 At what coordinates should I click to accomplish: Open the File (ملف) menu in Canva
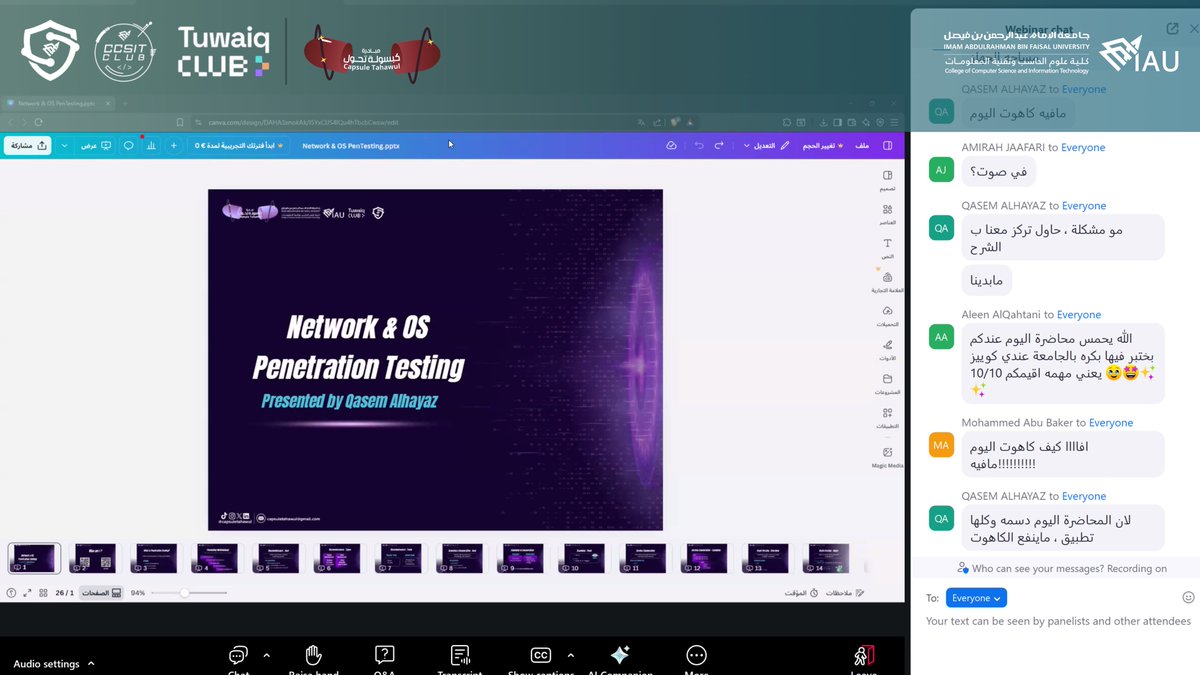click(862, 146)
